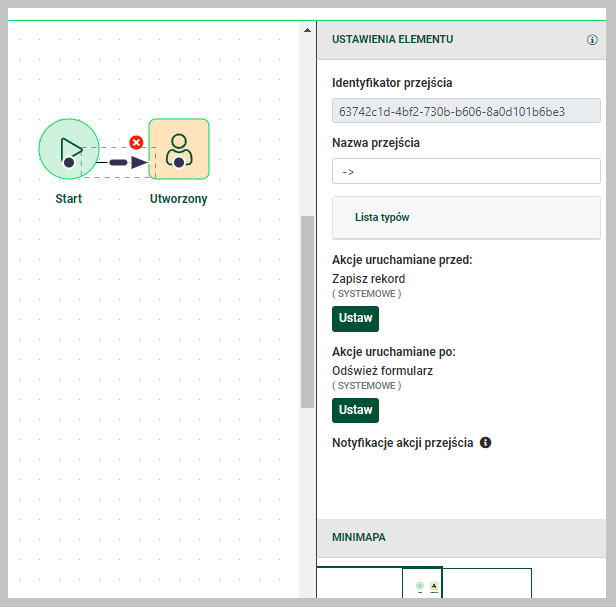Image resolution: width=616 pixels, height=607 pixels.
Task: Click the connection dot on Utworzony node
Action: pyautogui.click(x=178, y=162)
